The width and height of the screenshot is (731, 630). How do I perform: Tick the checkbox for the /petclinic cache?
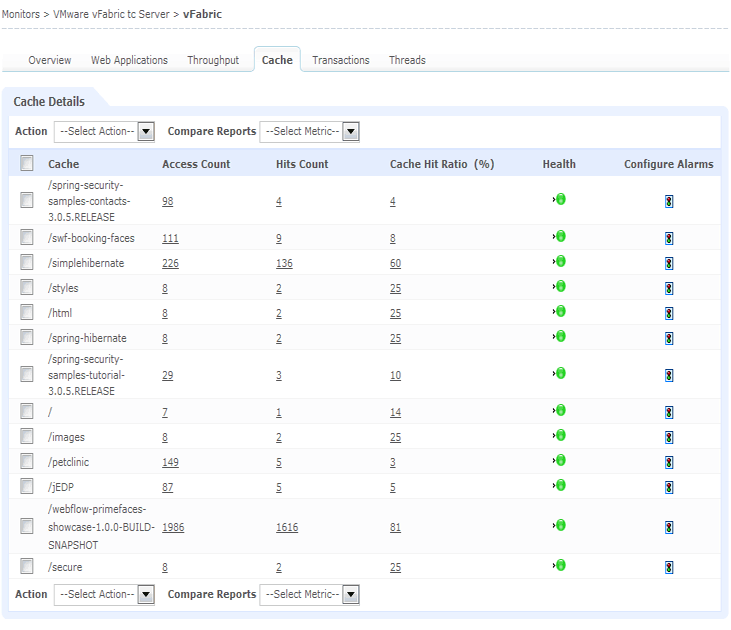(27, 462)
